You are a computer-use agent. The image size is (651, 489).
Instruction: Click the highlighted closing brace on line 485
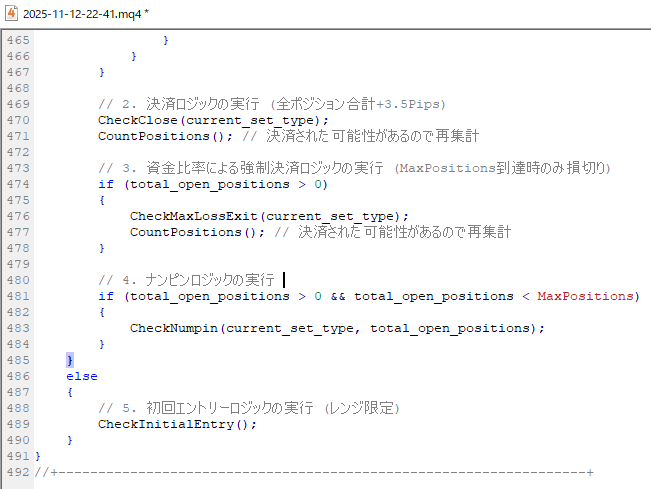tap(70, 359)
